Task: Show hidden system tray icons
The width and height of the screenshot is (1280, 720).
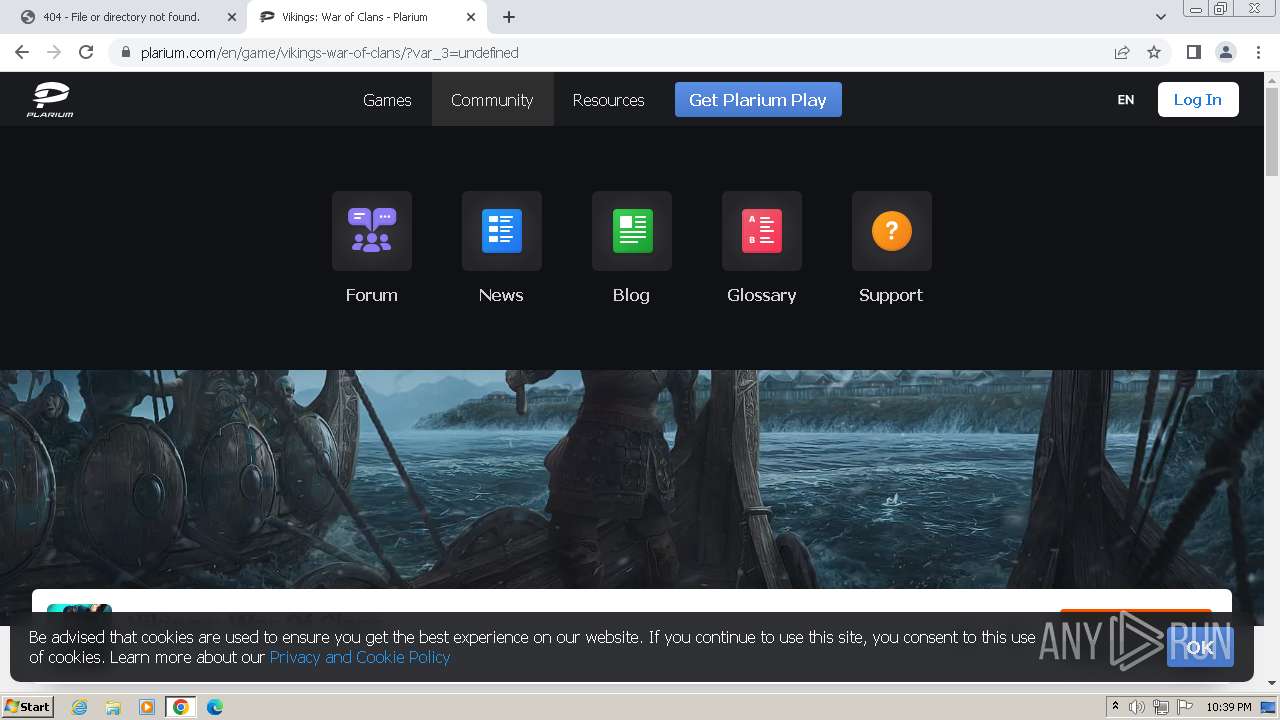Action: pos(1115,707)
